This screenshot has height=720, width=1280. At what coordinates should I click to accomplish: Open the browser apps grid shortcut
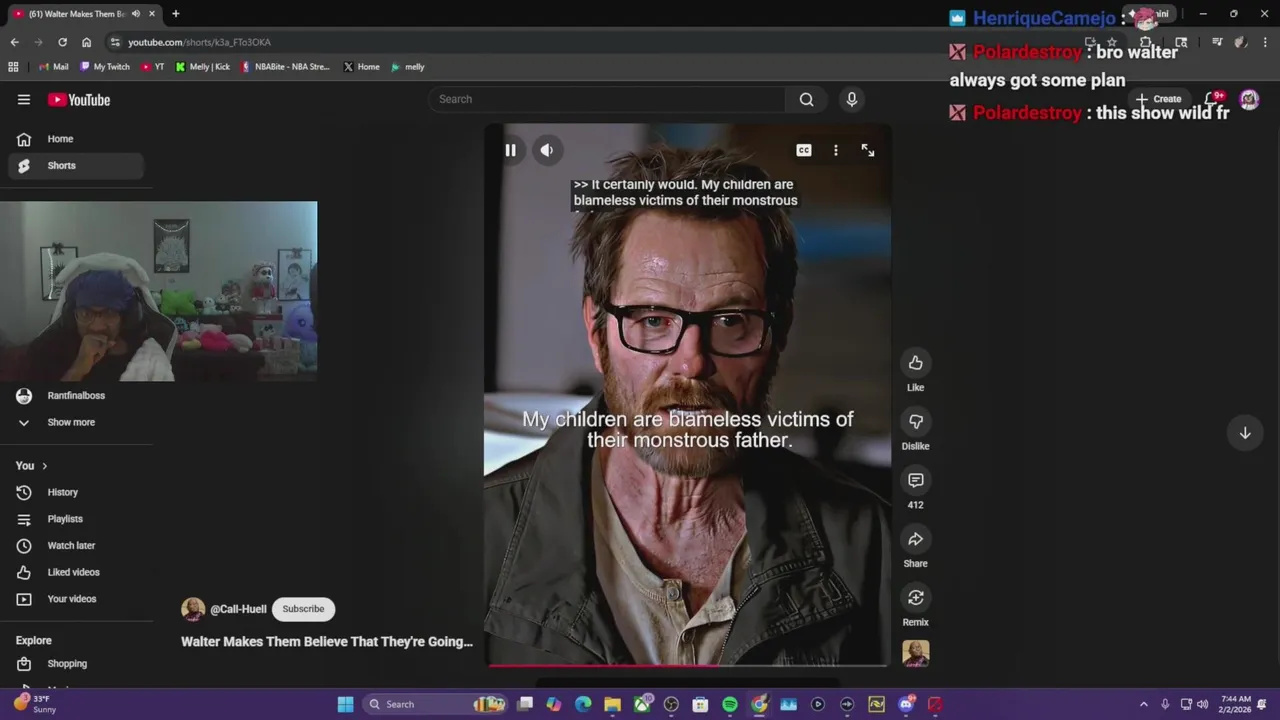point(13,67)
